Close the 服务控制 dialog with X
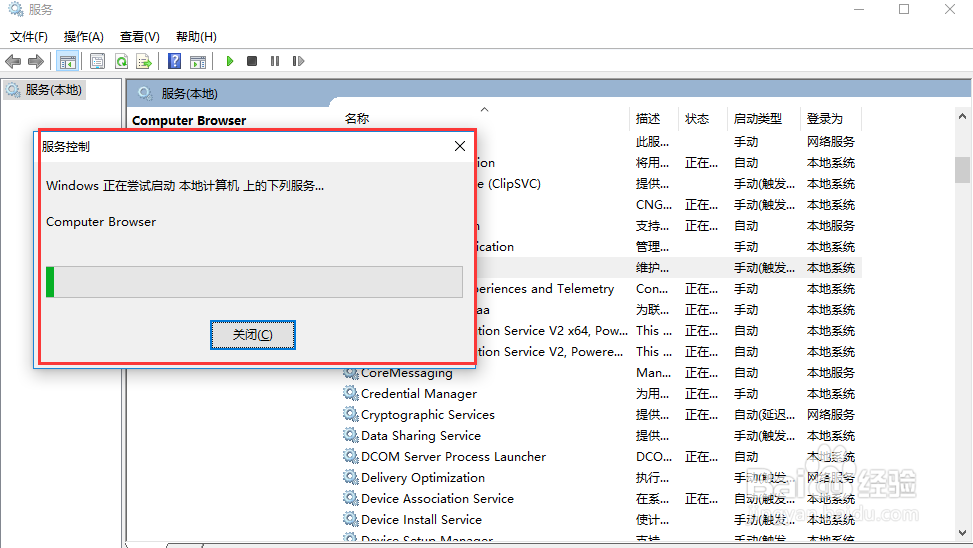Viewport: 973px width, 548px height. (x=460, y=146)
